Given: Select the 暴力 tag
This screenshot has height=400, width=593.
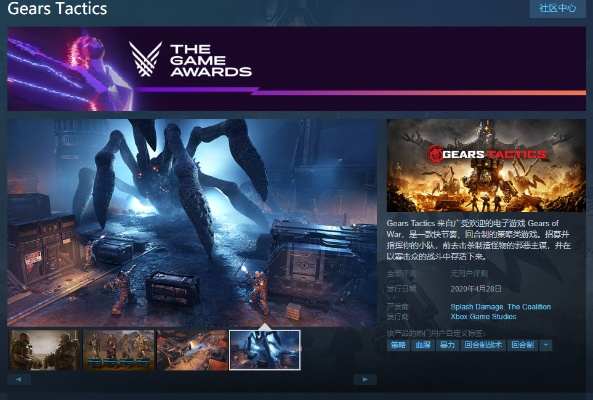Looking at the screenshot, I should 447,345.
